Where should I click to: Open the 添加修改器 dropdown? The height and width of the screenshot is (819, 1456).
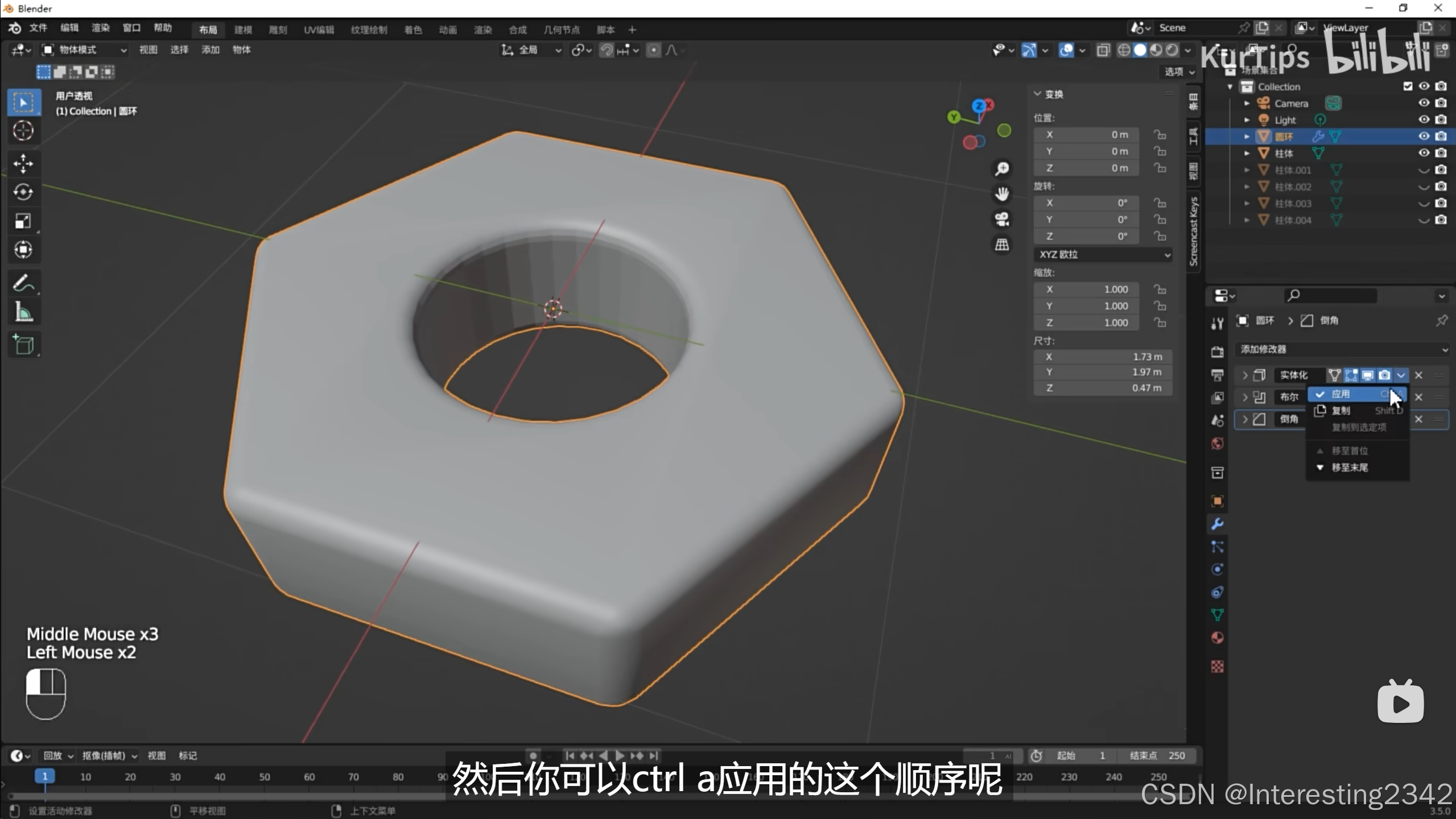[1343, 349]
